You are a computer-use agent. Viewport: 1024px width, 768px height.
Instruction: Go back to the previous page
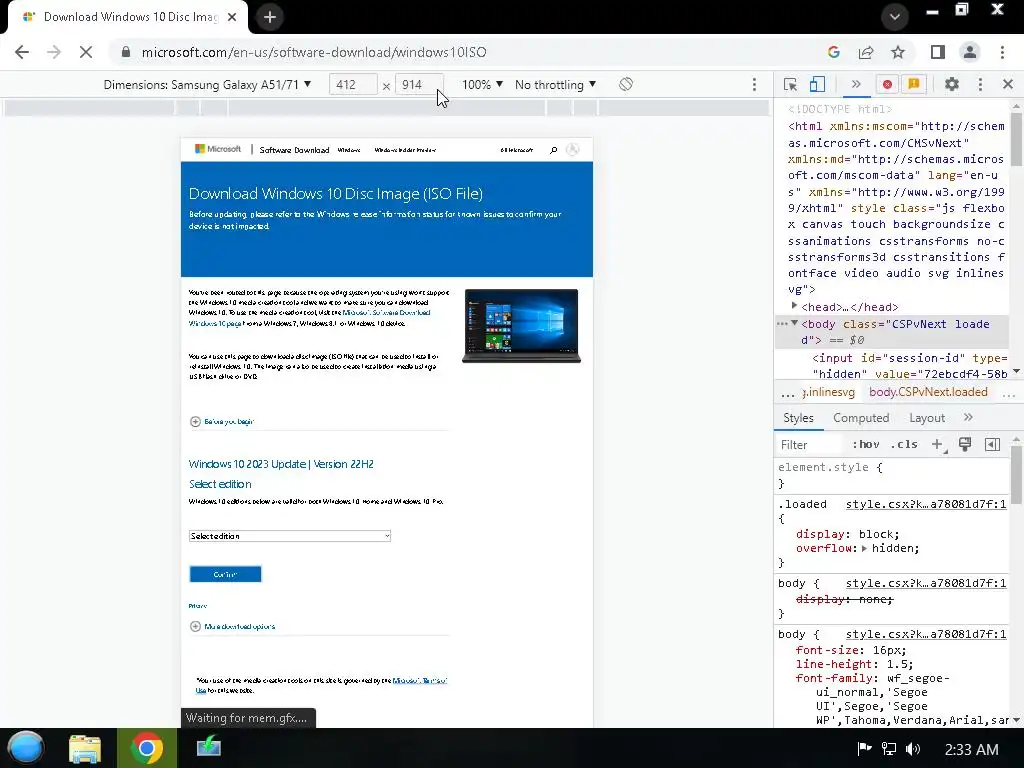(x=22, y=52)
